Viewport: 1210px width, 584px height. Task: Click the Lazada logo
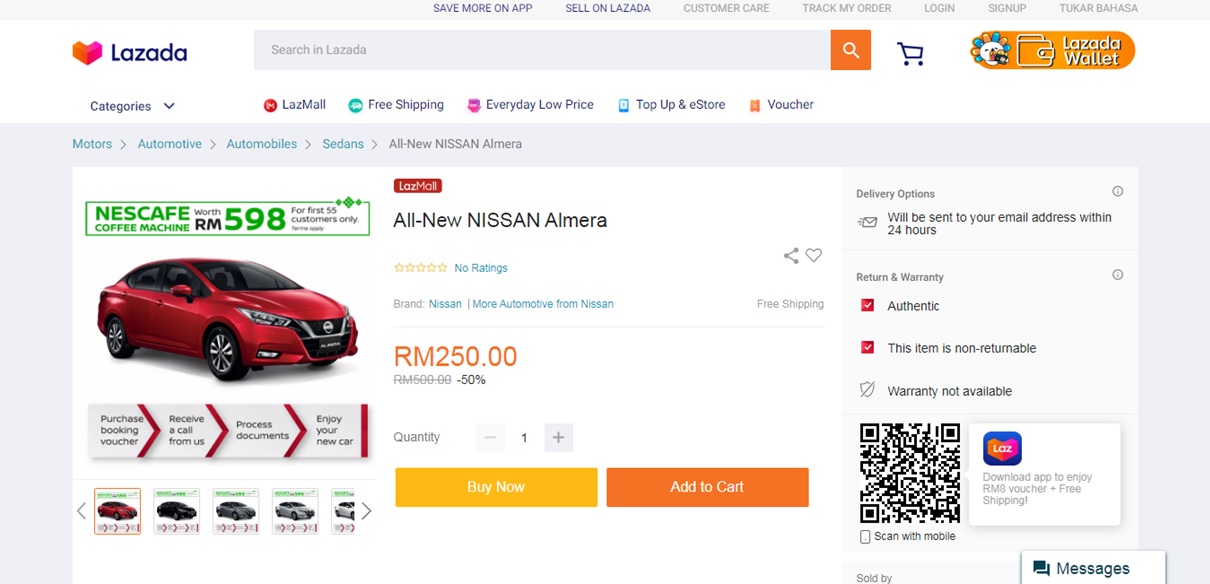tap(130, 52)
